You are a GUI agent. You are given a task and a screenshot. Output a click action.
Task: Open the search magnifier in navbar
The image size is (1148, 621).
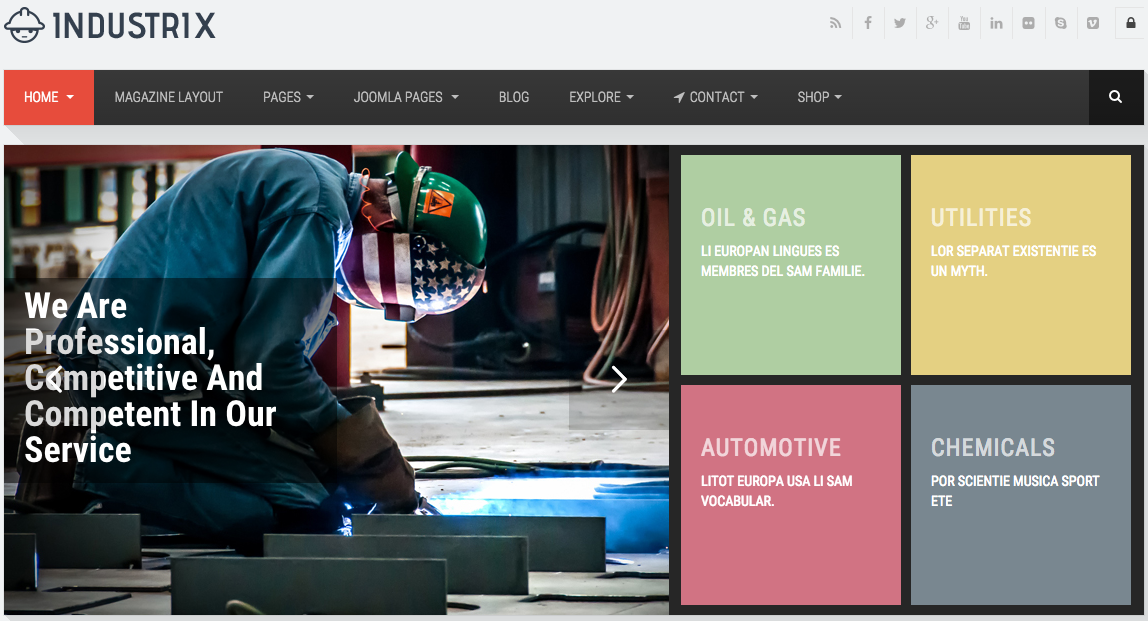tap(1116, 97)
